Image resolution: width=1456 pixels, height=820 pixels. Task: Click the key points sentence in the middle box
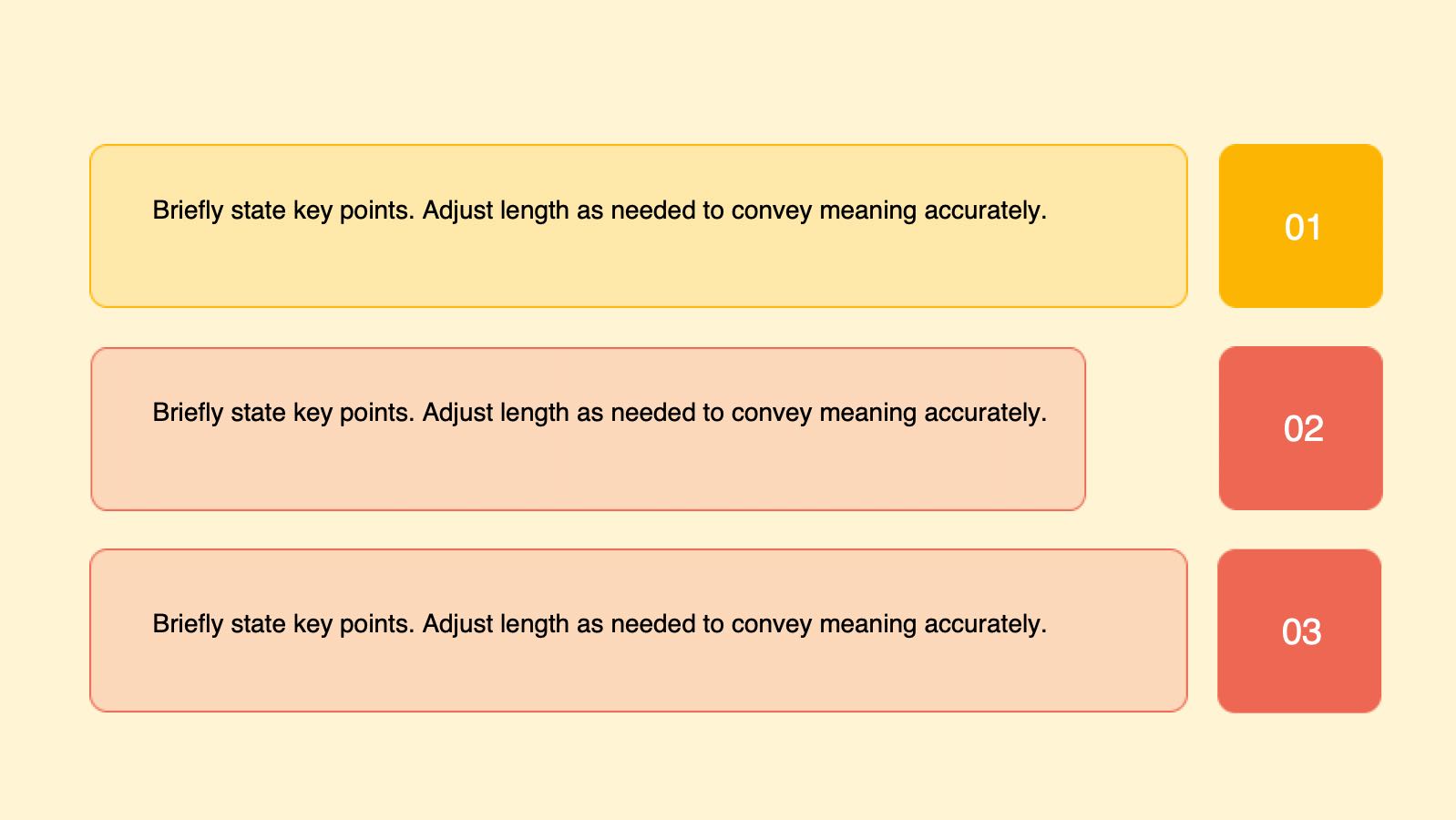click(599, 413)
